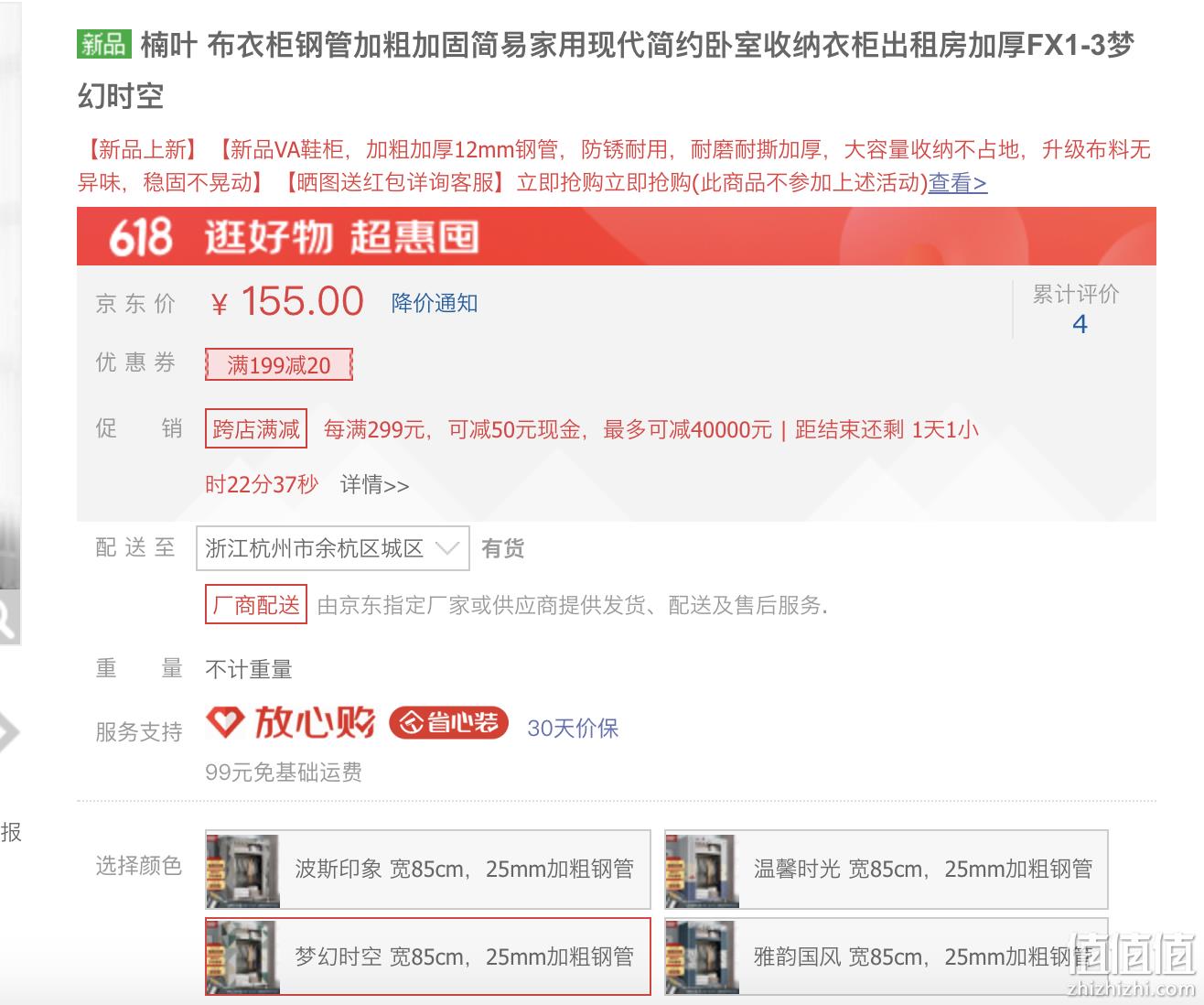Image resolution: width=1204 pixels, height=1005 pixels.
Task: Open the 618 逛好物 超惠囤 banner
Action: click(x=617, y=236)
